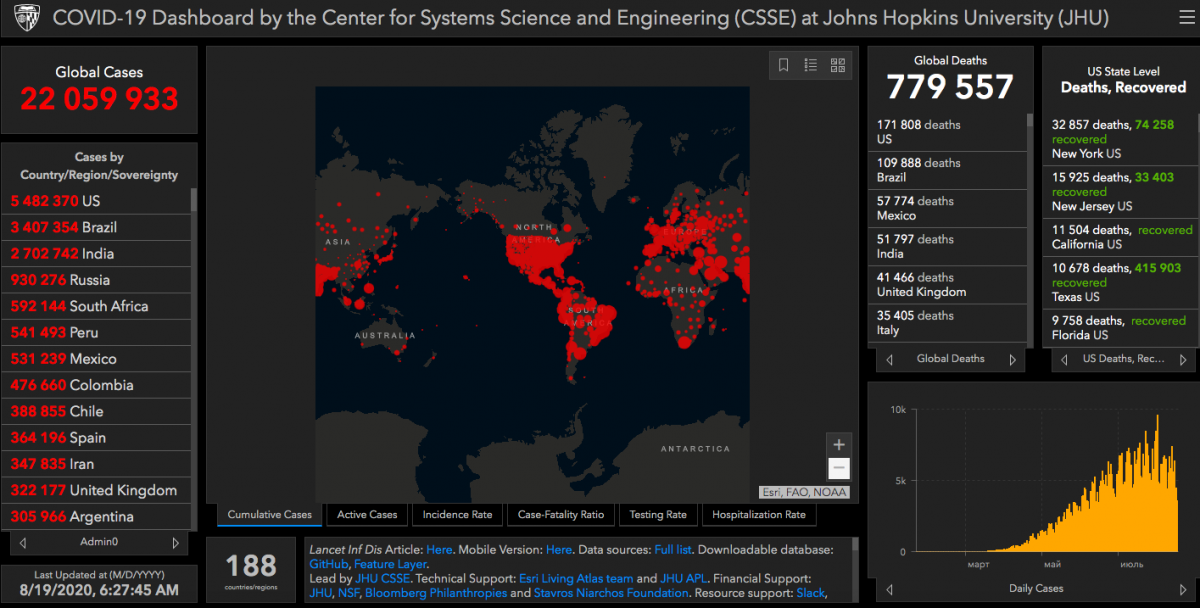Select the New Jersey US state row
This screenshot has width=1200, height=608.
tap(1120, 192)
